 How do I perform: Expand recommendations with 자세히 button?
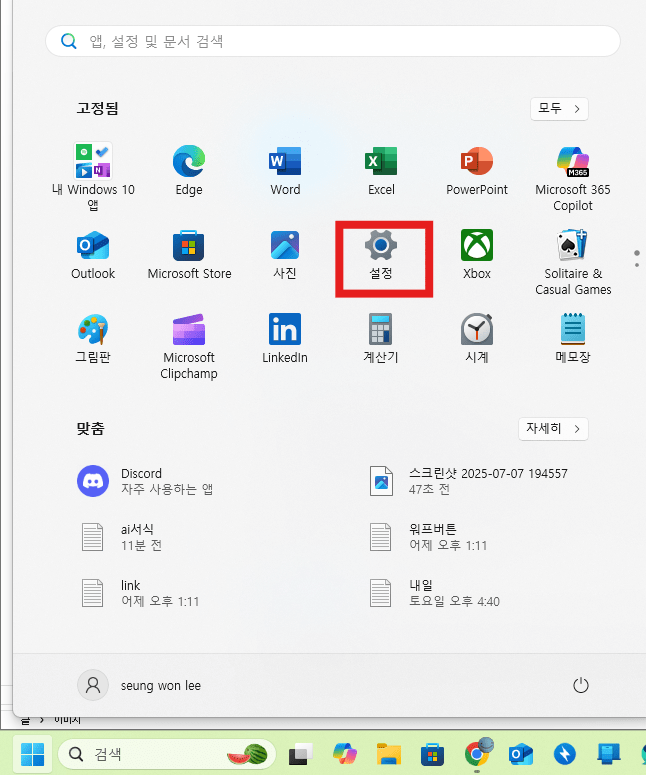pyautogui.click(x=553, y=429)
